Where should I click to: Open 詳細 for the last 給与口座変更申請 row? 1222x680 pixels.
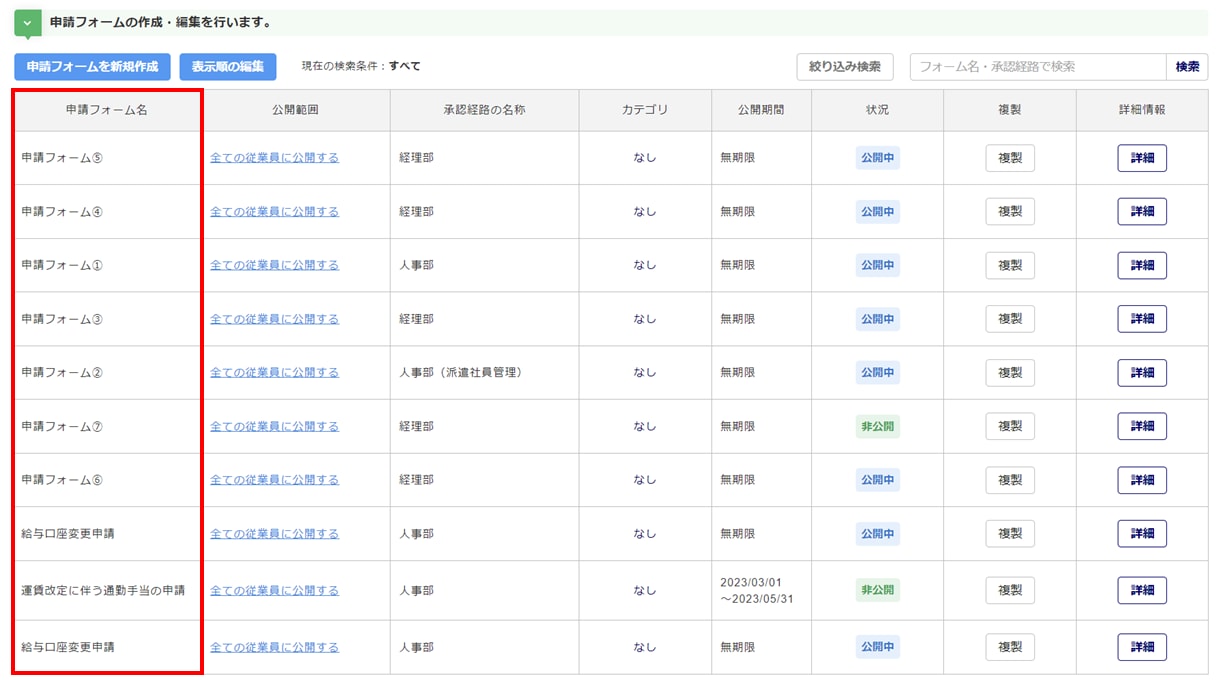1142,647
